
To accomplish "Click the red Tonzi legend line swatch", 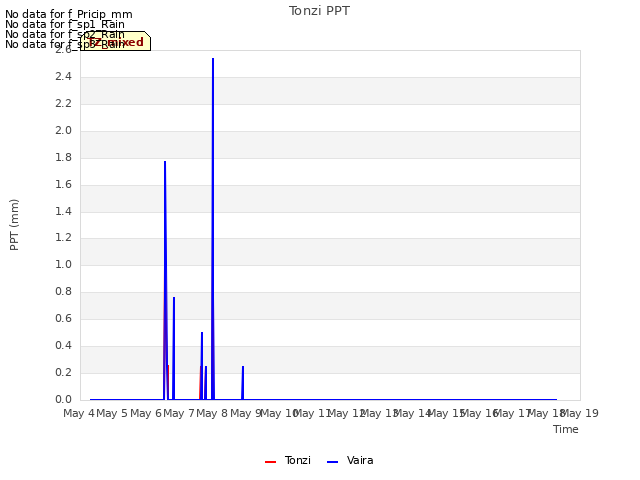I will [x=271, y=462].
